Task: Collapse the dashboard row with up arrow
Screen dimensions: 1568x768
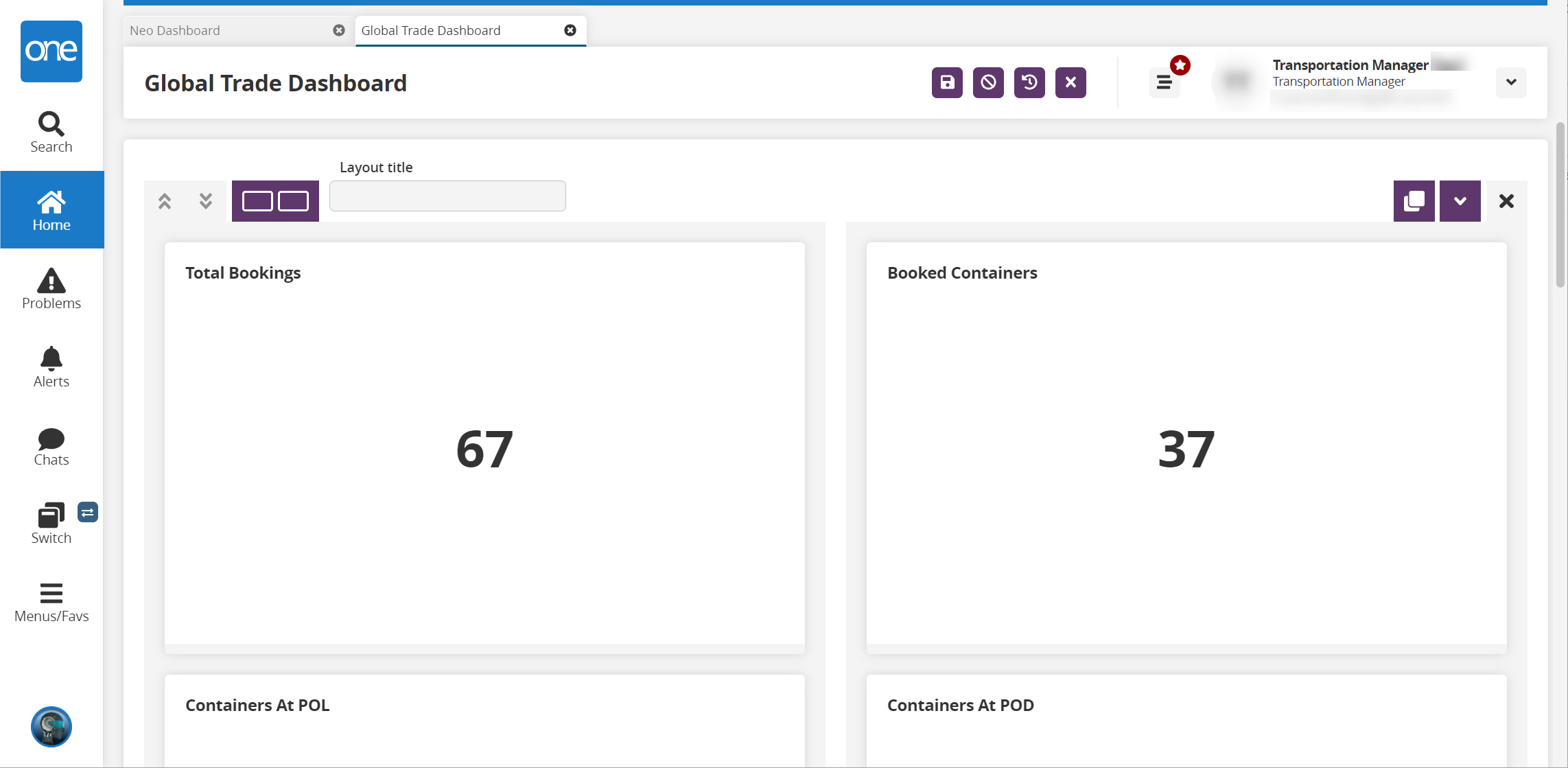Action: (165, 201)
